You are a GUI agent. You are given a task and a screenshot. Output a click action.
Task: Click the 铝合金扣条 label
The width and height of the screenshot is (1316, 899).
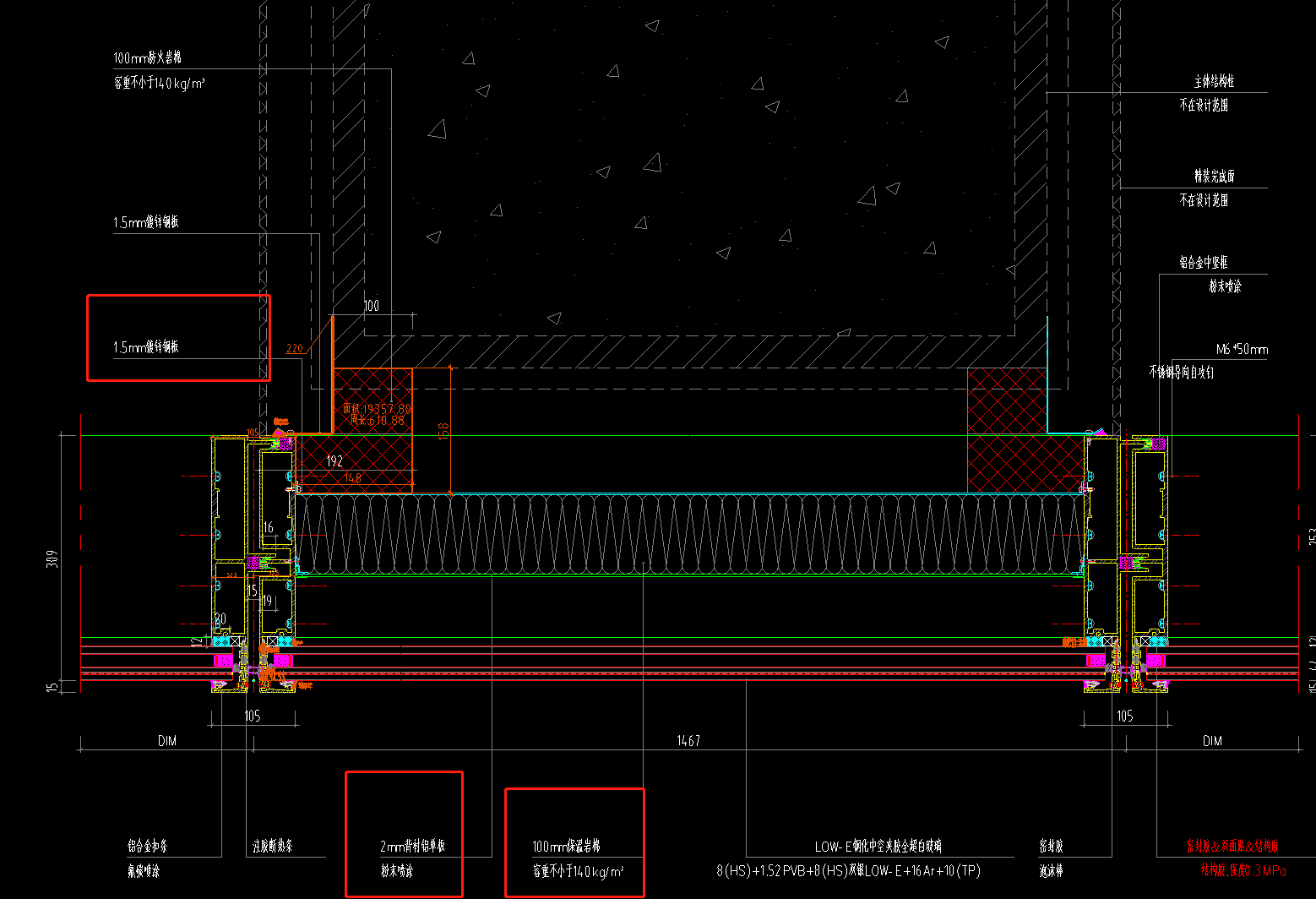click(x=148, y=846)
